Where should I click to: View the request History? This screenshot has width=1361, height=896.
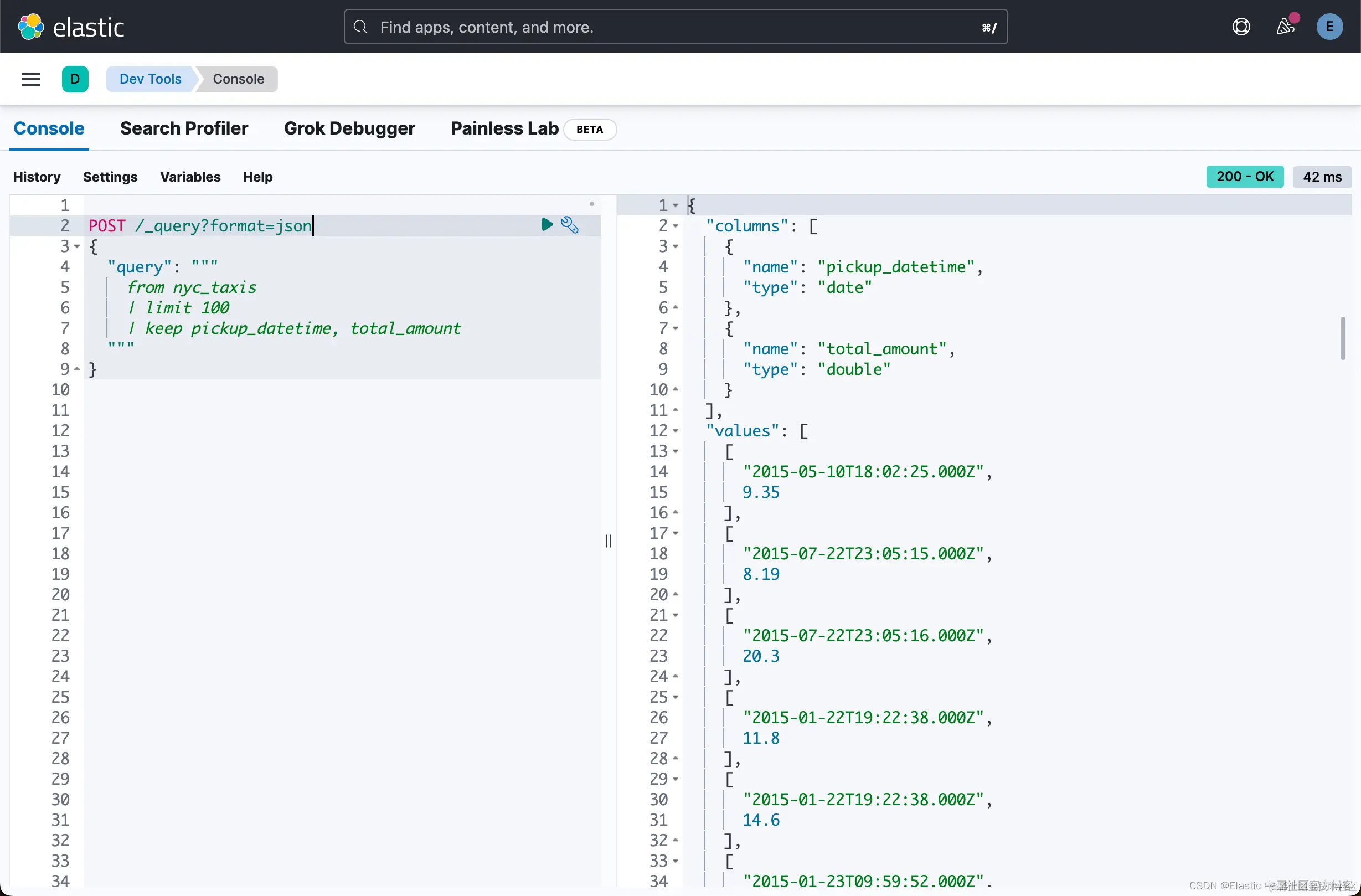36,177
